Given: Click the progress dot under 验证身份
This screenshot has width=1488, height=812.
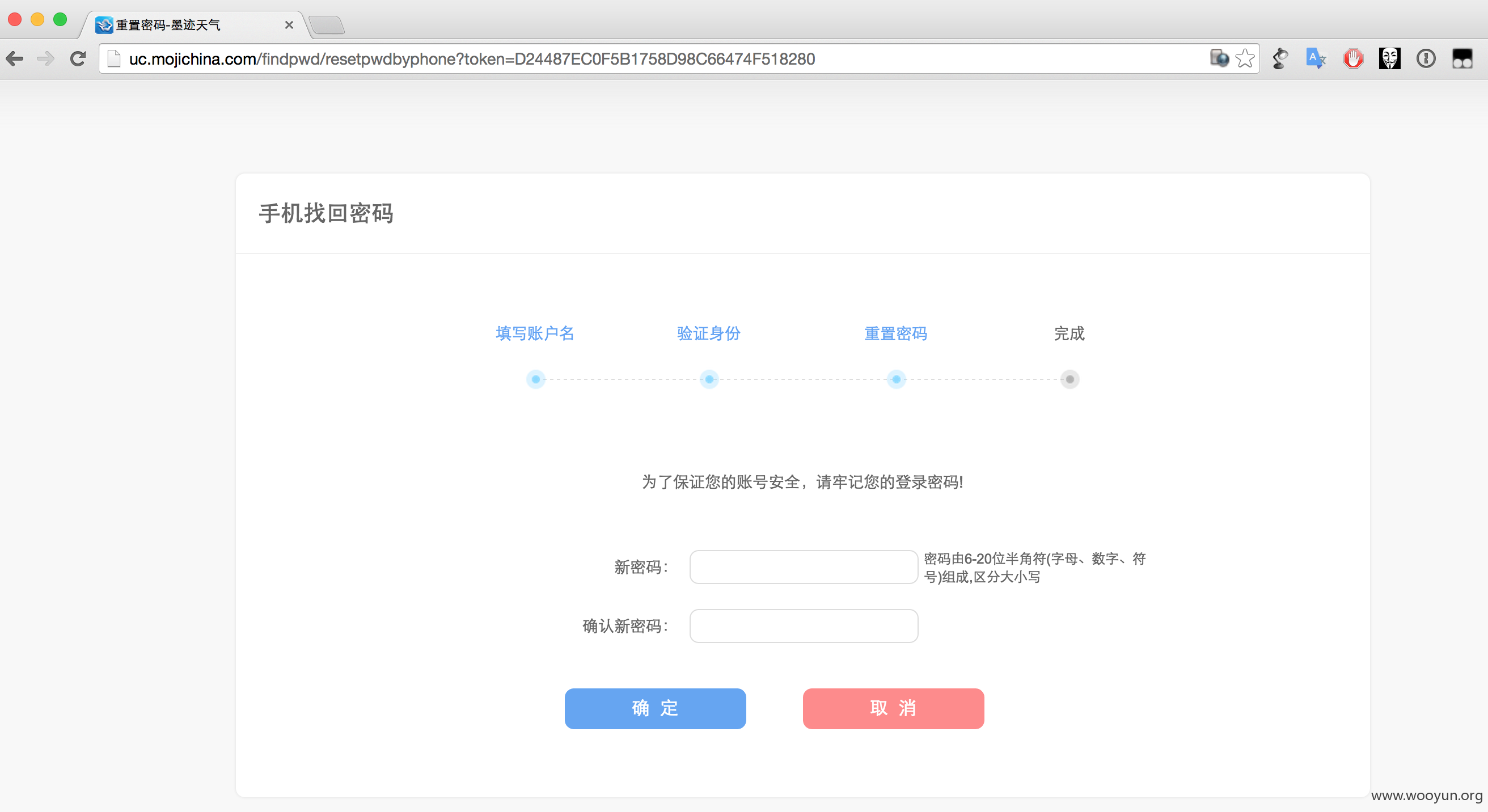Looking at the screenshot, I should [709, 379].
